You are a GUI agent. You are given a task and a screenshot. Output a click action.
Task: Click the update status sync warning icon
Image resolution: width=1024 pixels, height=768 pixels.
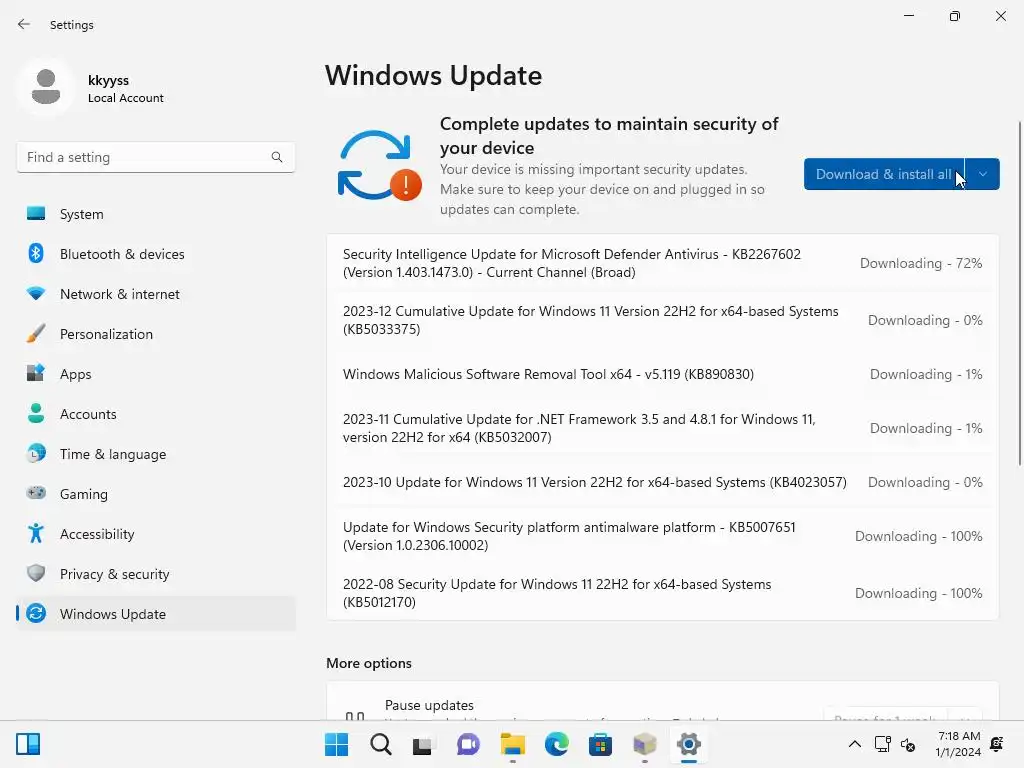coord(379,166)
